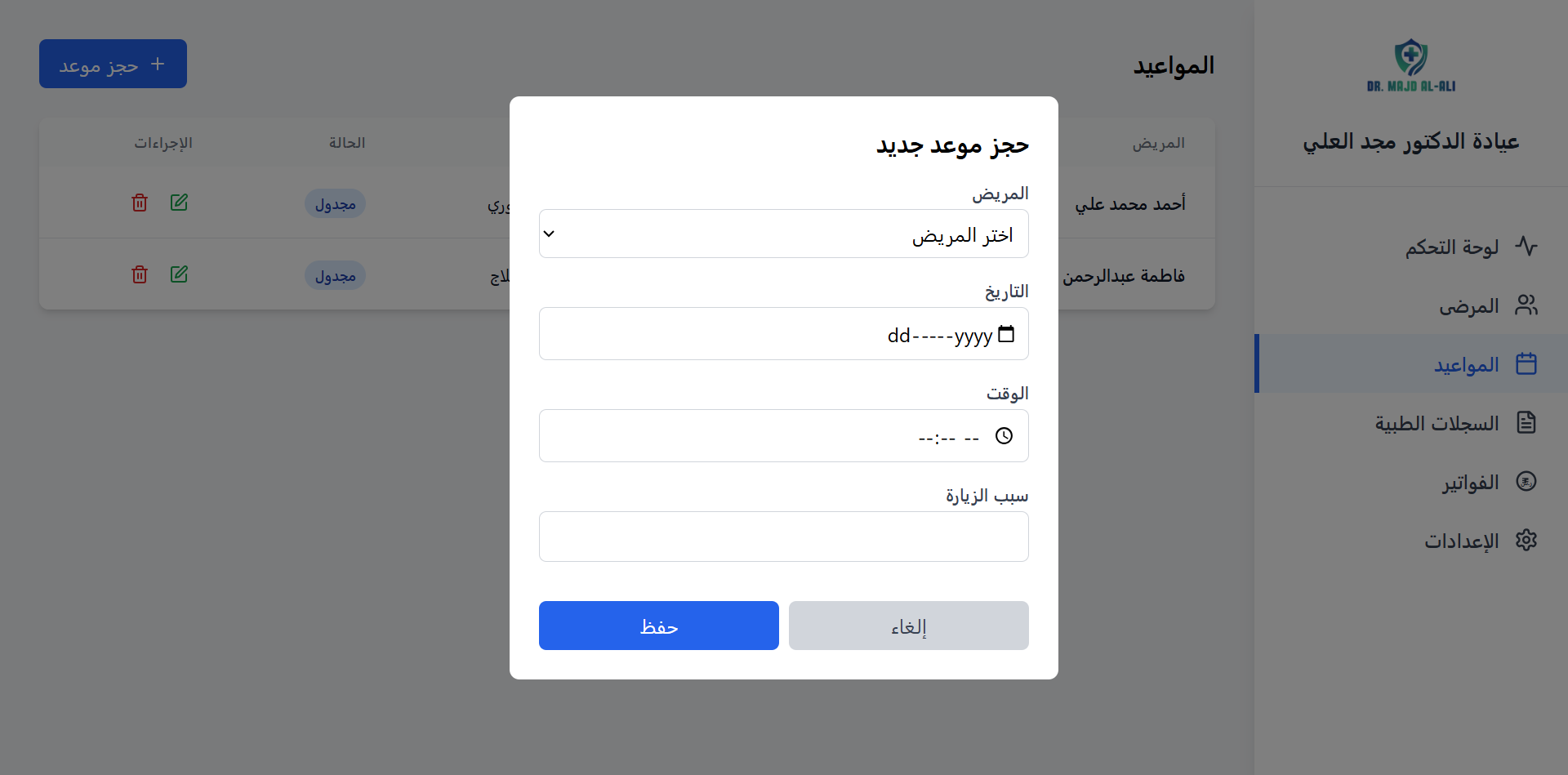Open الفواتير invoices page
Viewport: 1568px width, 775px height.
tap(1470, 482)
